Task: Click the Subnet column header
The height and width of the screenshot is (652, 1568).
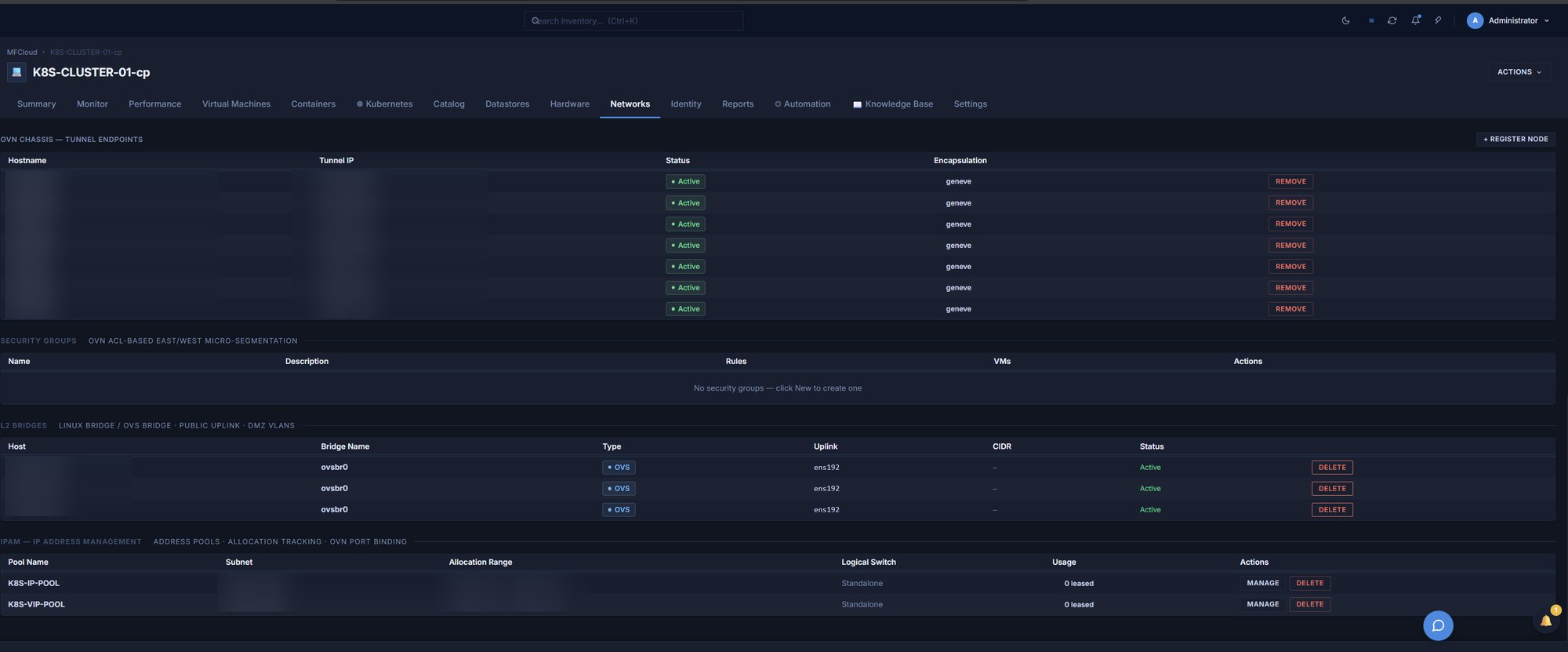Action: click(x=239, y=563)
